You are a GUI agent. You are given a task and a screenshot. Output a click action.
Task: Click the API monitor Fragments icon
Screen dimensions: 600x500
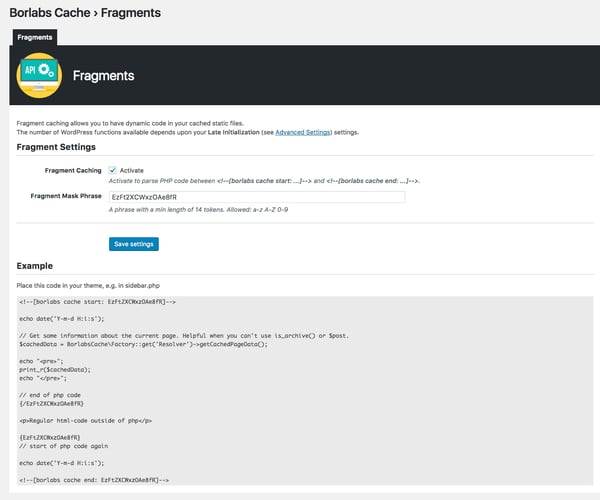click(x=39, y=75)
